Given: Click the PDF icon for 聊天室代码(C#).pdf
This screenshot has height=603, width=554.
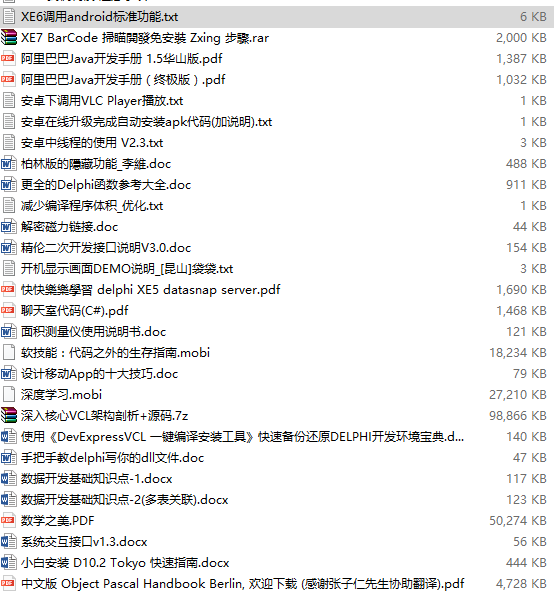Looking at the screenshot, I should tap(8, 310).
